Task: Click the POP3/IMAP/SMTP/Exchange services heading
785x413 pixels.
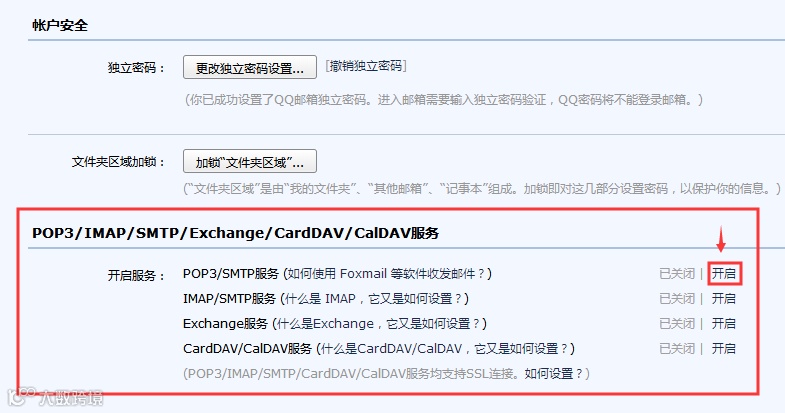Action: pos(235,233)
